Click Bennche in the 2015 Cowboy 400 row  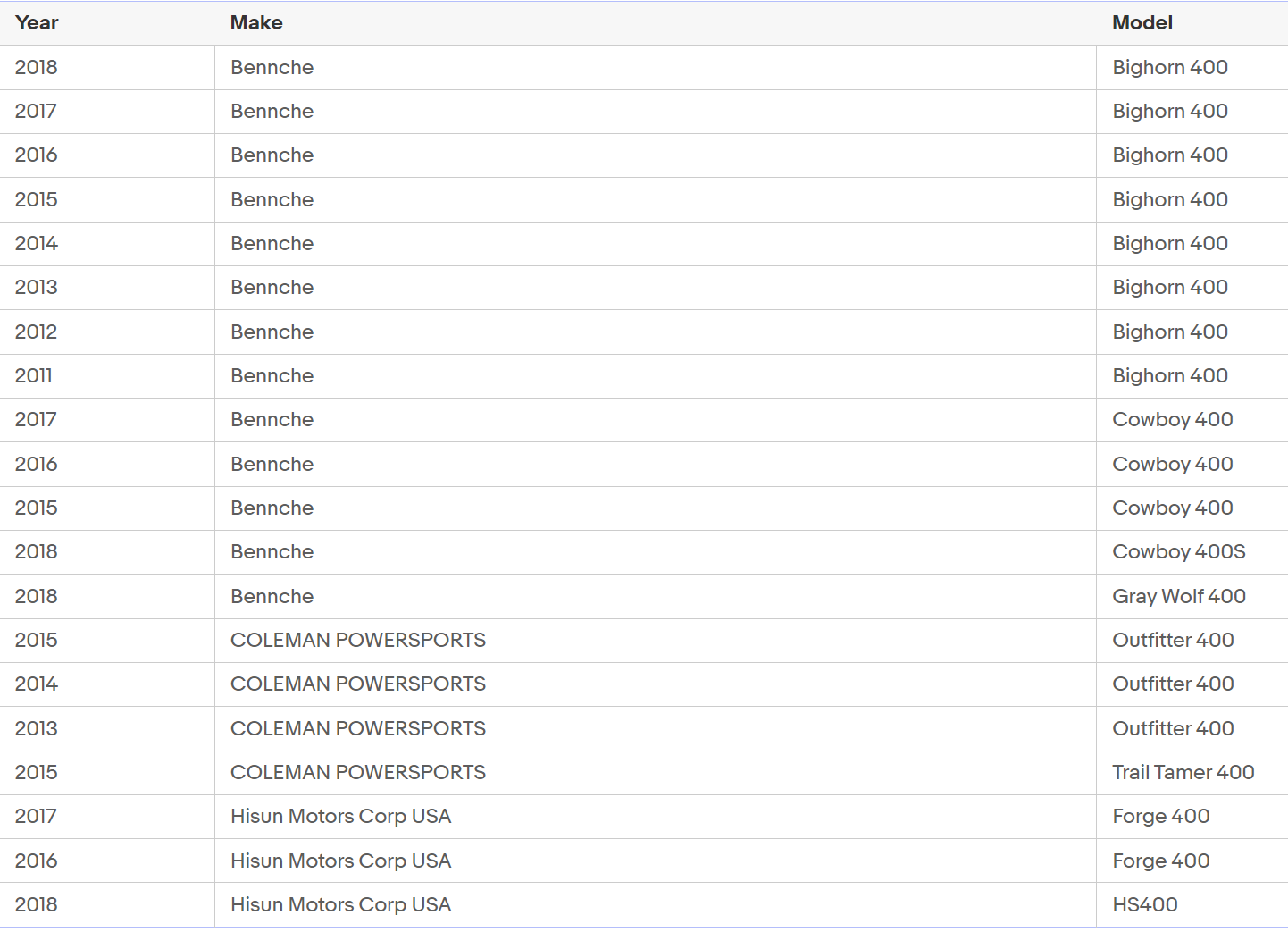click(272, 508)
